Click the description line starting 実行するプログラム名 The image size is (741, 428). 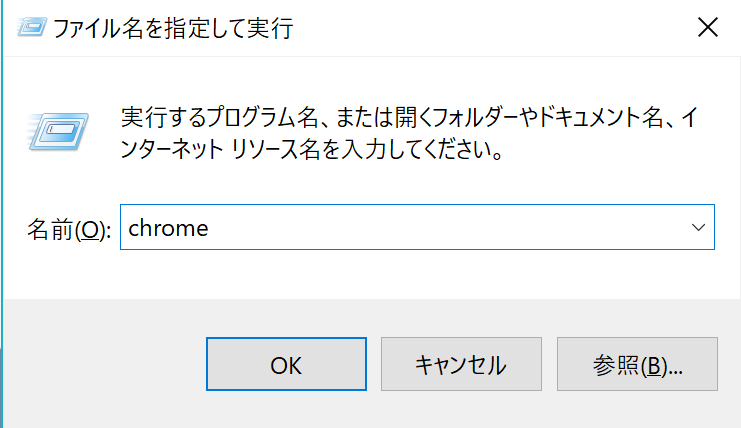400,118
